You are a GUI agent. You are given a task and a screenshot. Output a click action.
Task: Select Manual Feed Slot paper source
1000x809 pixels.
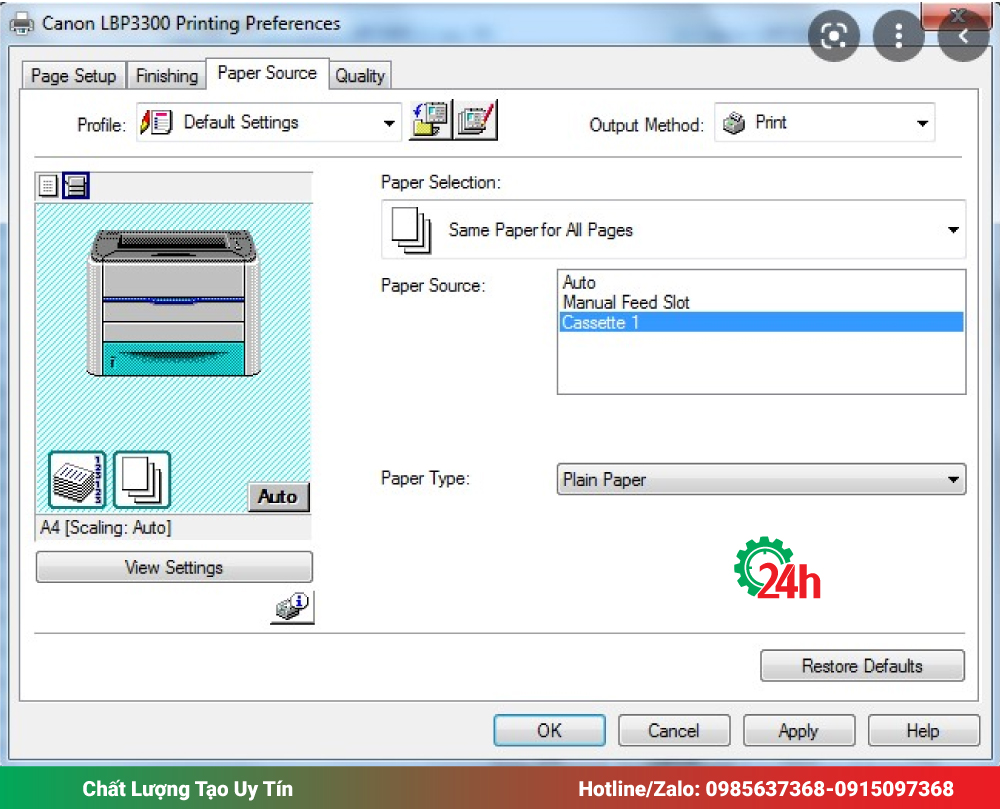click(761, 302)
